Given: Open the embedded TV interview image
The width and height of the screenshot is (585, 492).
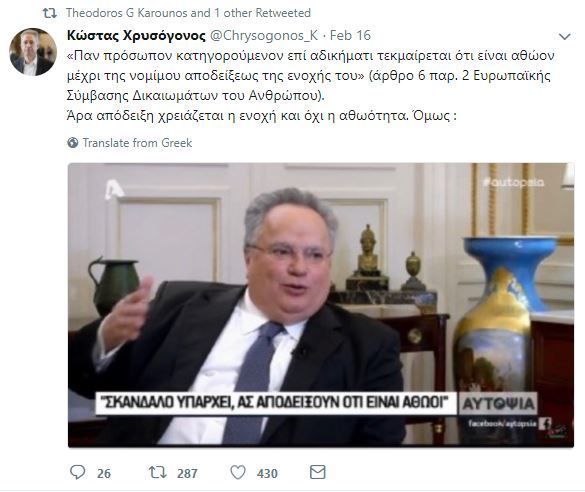Looking at the screenshot, I should (x=321, y=305).
